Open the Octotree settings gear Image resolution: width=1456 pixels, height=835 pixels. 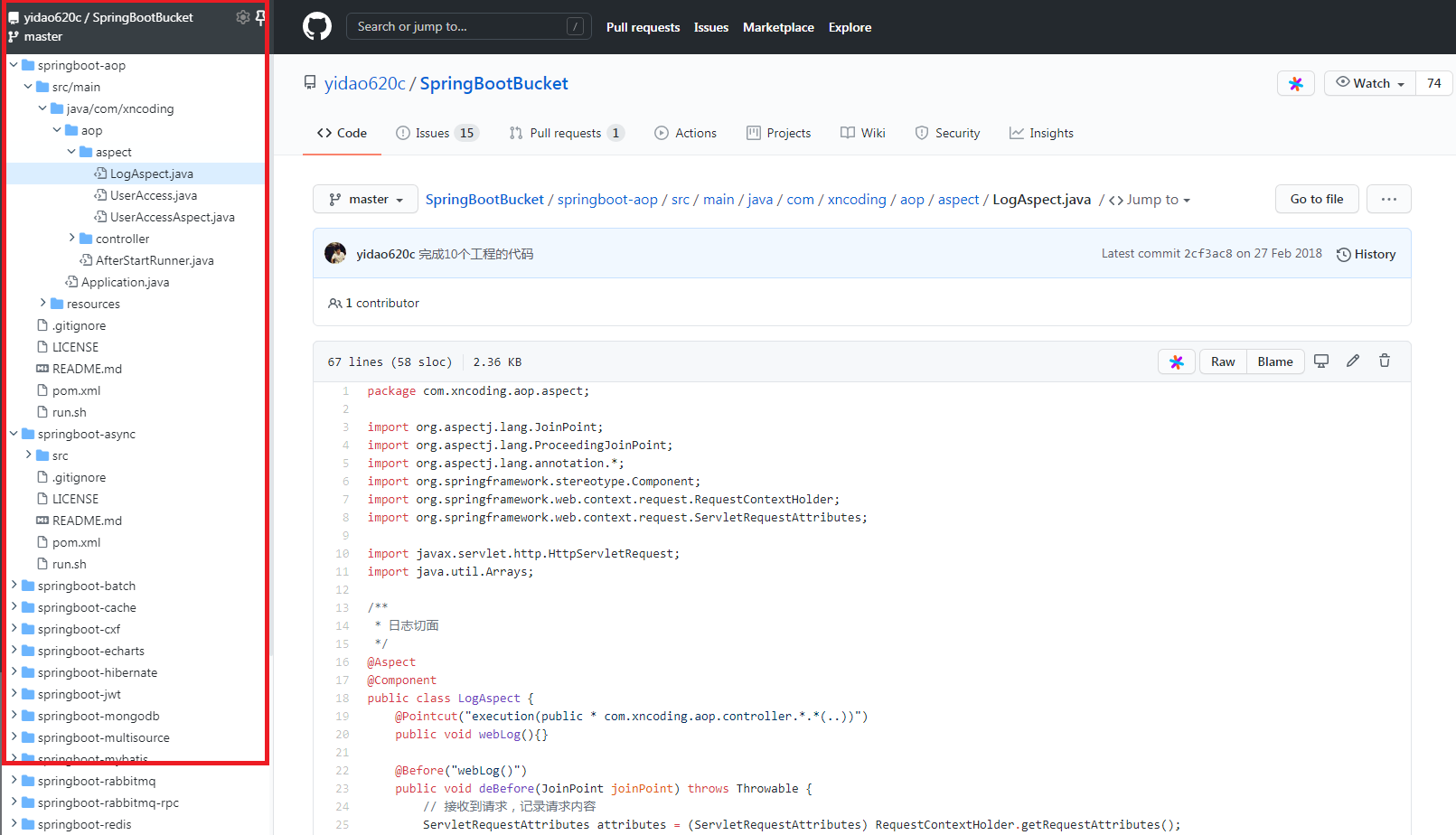(x=242, y=17)
